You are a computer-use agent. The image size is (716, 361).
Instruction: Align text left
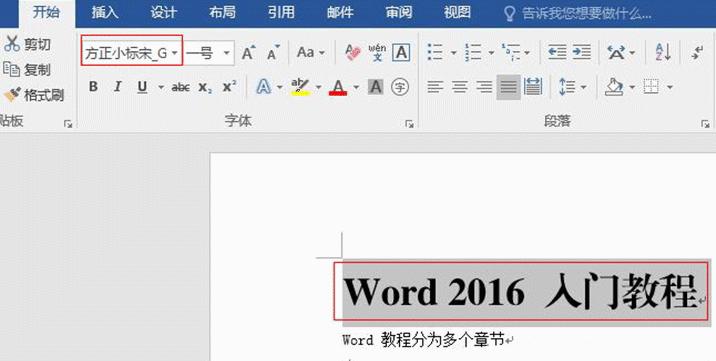coord(436,87)
